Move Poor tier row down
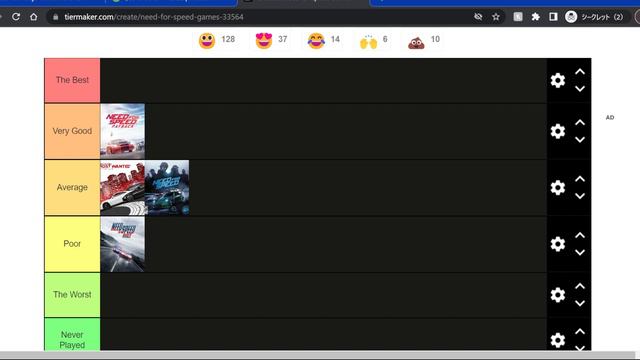This screenshot has width=640, height=360. [580, 252]
